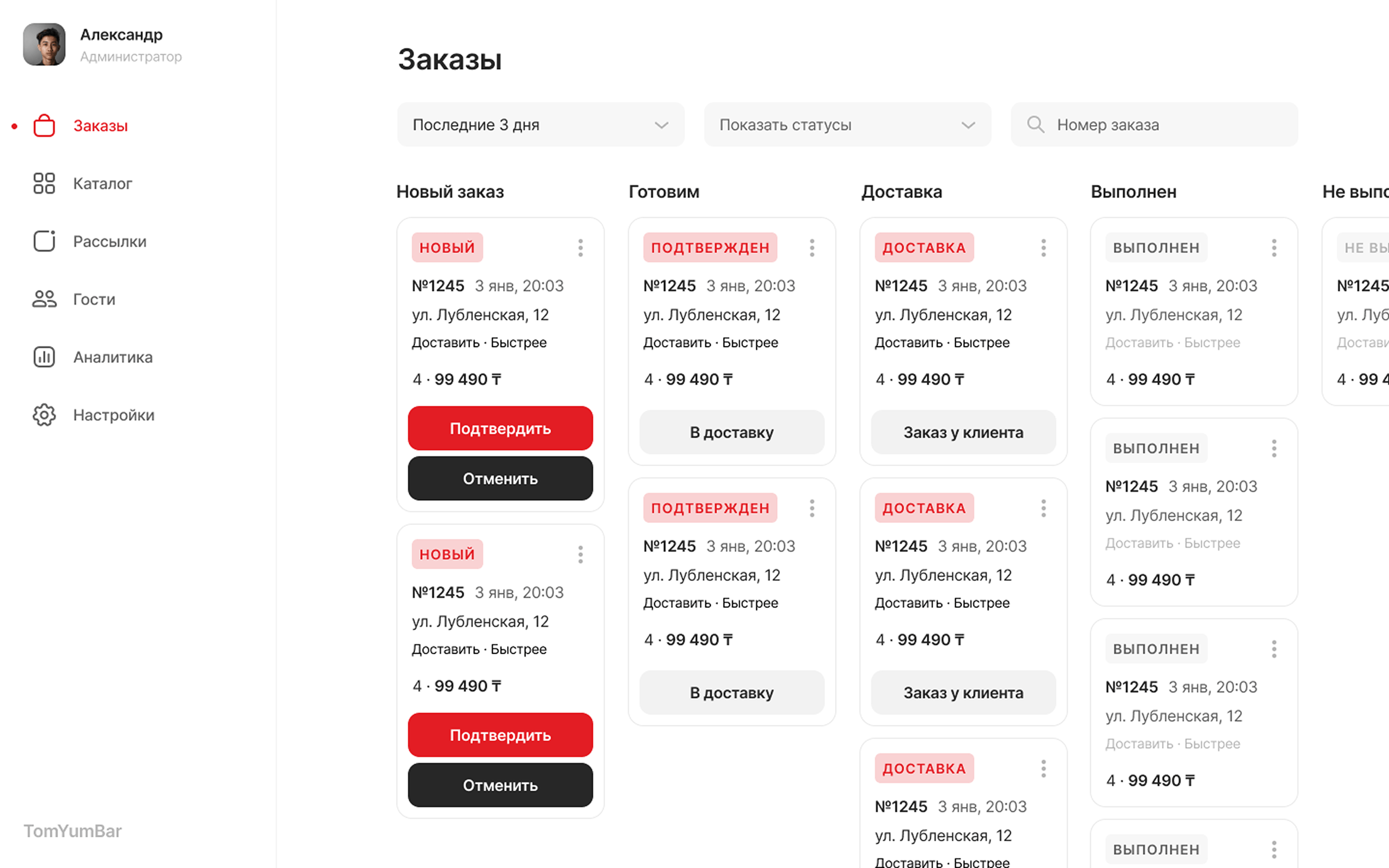Click the Гости people icon
This screenshot has width=1389, height=868.
click(x=44, y=299)
